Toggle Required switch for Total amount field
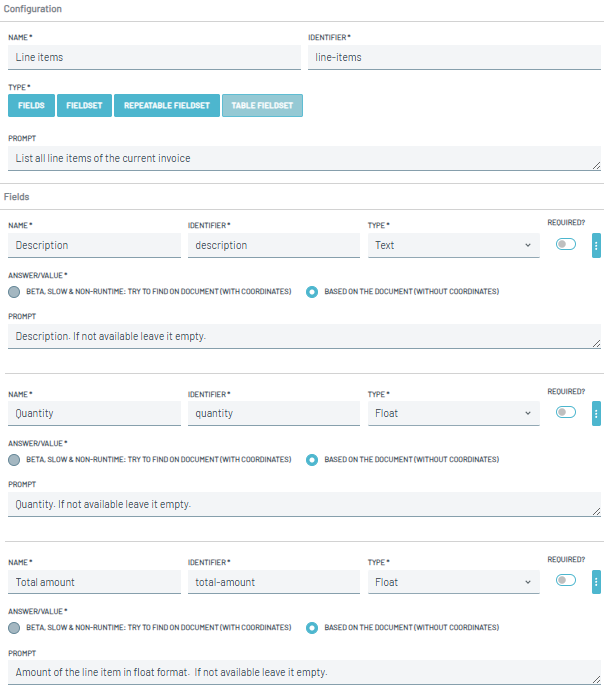The width and height of the screenshot is (604, 692). coord(566,581)
